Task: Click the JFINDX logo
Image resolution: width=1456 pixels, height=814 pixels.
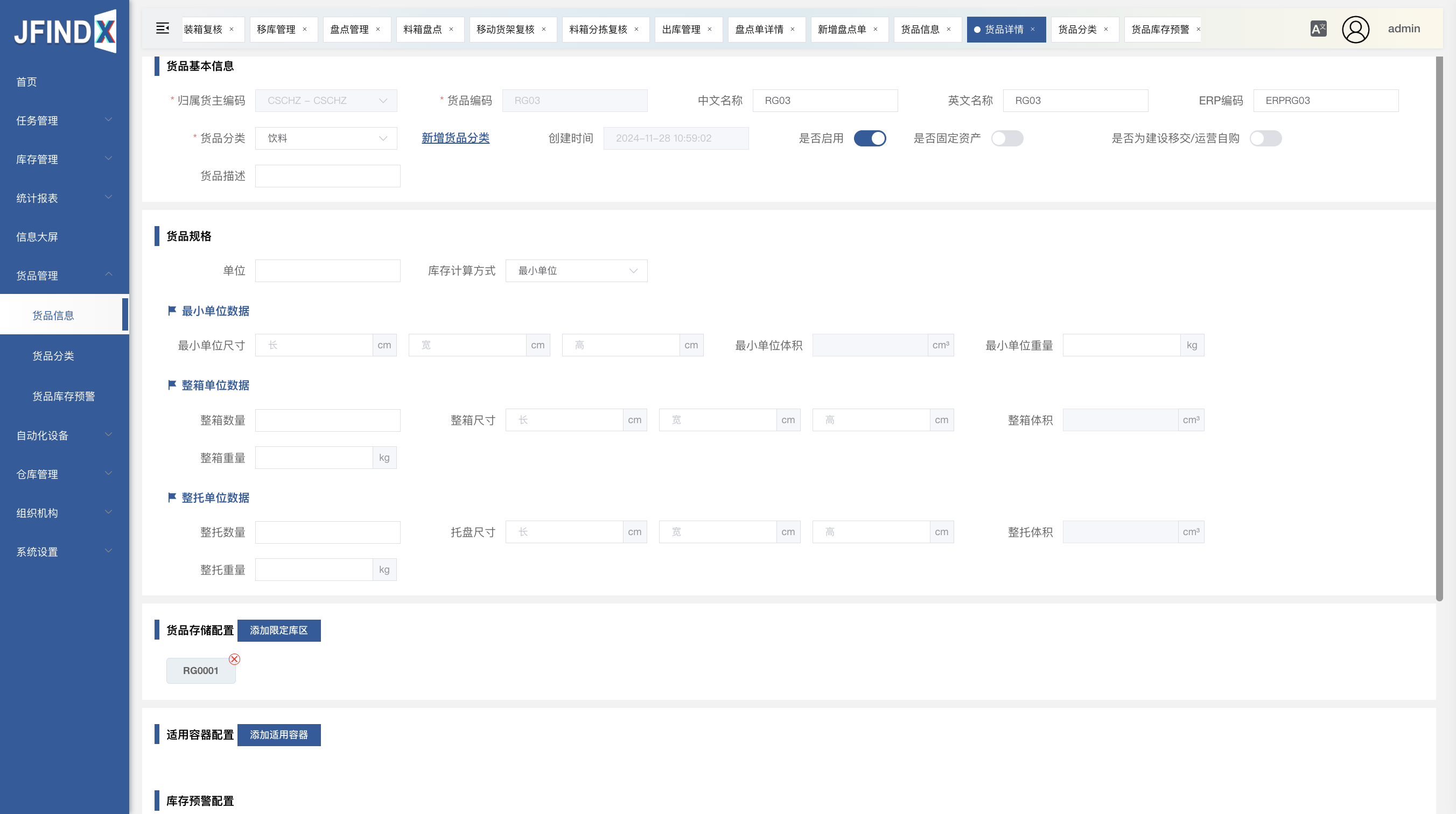Action: [65, 31]
